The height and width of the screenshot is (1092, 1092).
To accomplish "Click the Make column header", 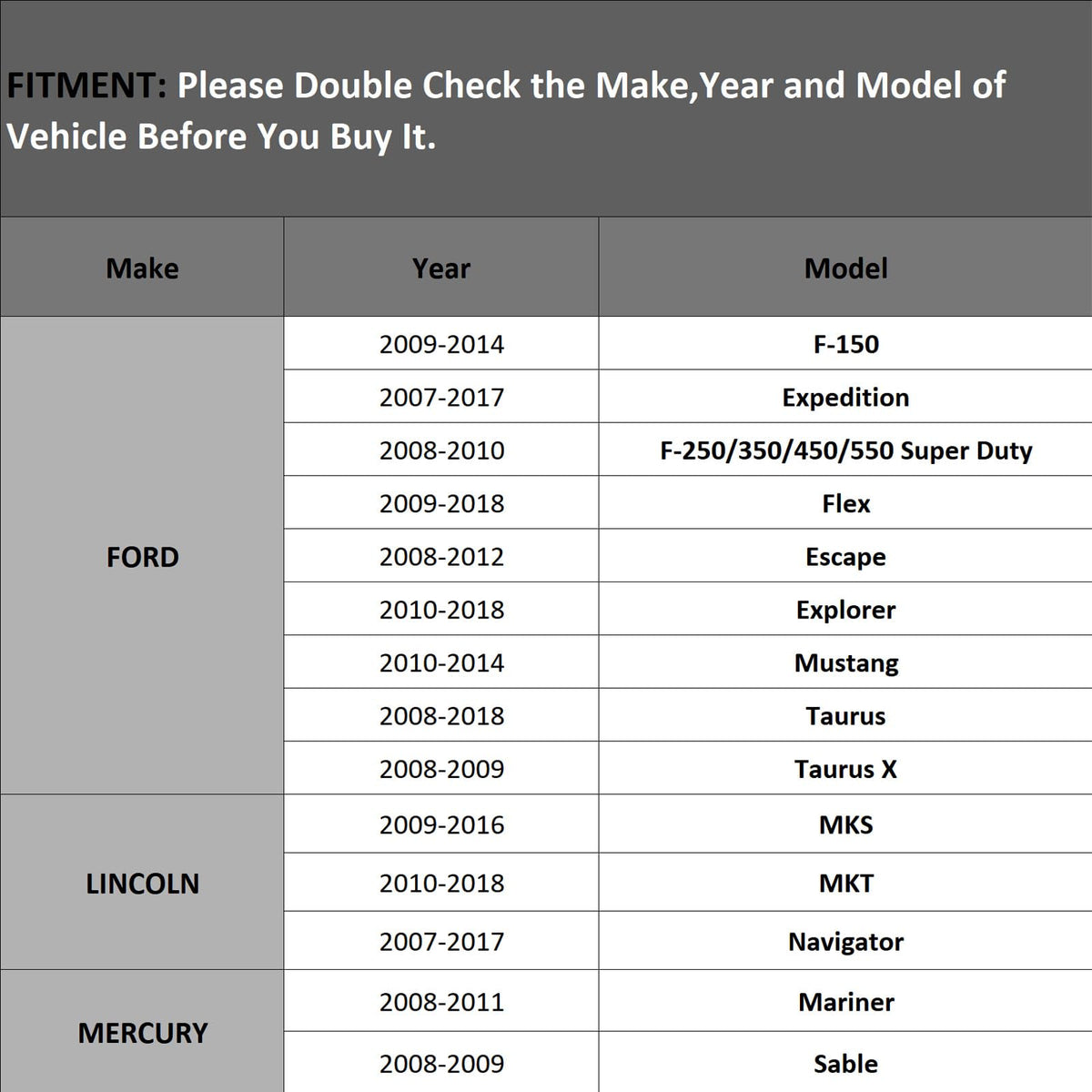I will [142, 268].
